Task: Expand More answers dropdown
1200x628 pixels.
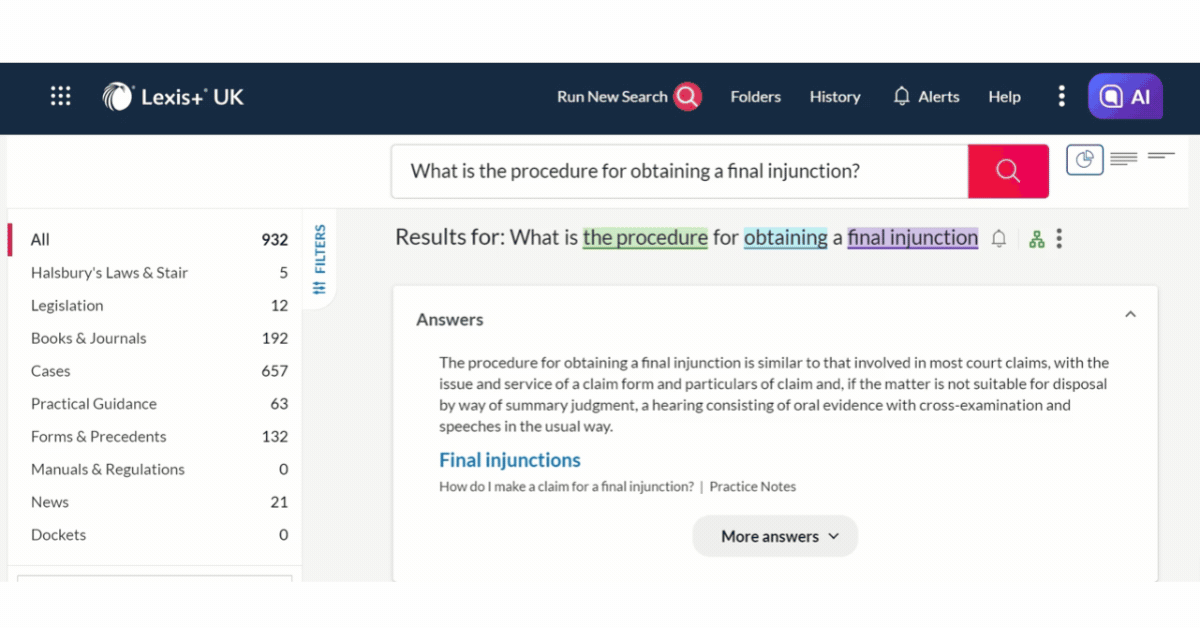Action: tap(775, 537)
